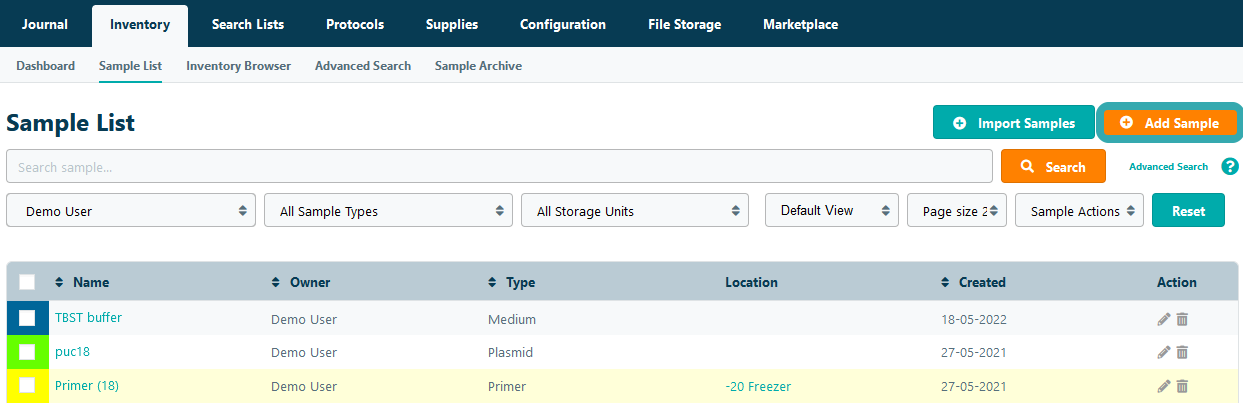Click the trash icon for puc18 row
This screenshot has height=403, width=1243.
(x=1182, y=352)
